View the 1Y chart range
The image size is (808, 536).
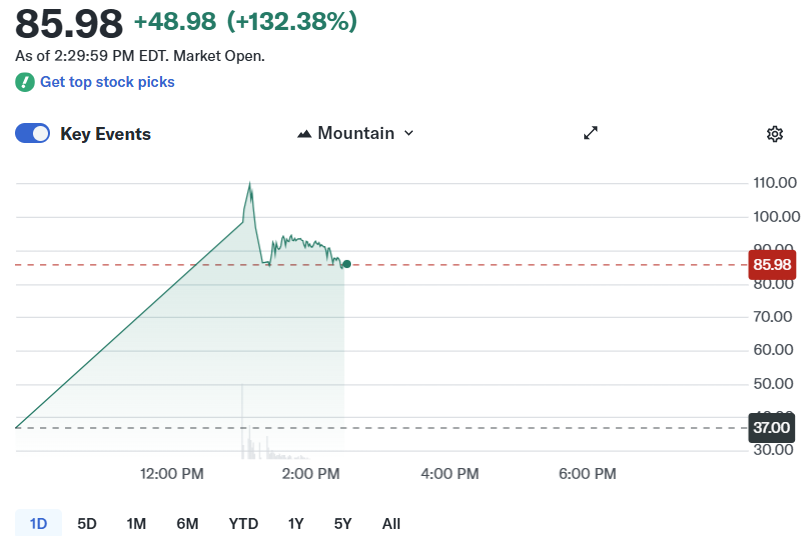296,523
